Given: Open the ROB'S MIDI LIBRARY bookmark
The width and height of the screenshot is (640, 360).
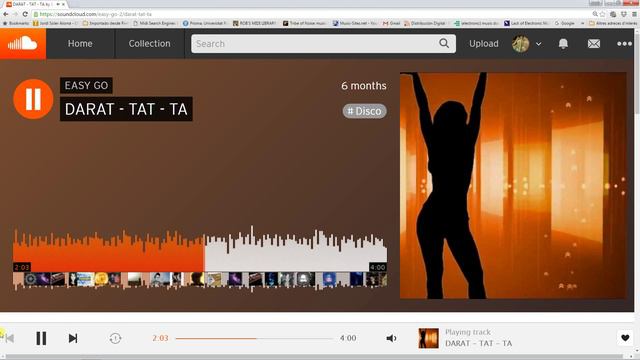Looking at the screenshot, I should coord(255,23).
